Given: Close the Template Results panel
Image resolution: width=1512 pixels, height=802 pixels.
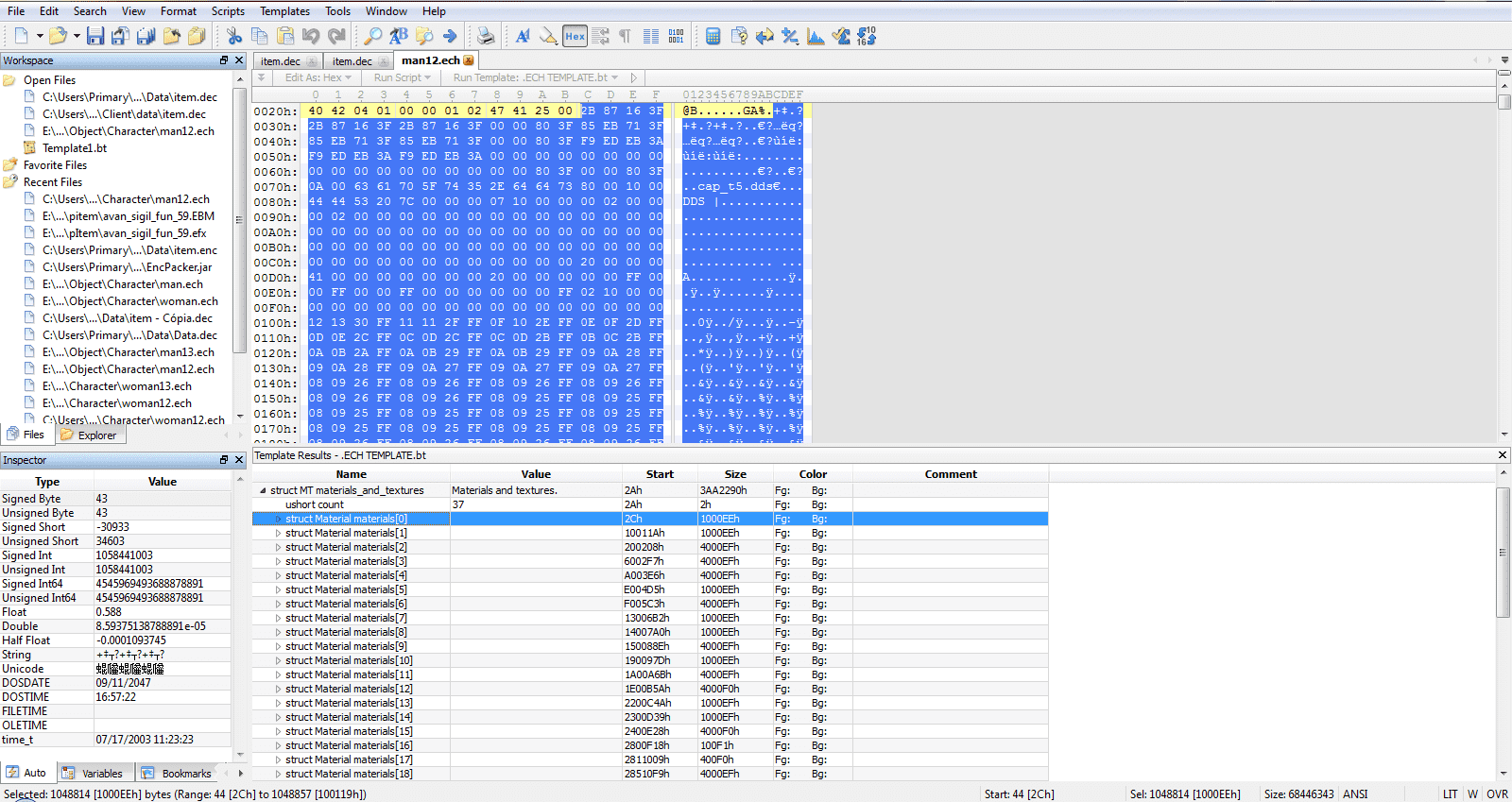Looking at the screenshot, I should coord(1503,455).
